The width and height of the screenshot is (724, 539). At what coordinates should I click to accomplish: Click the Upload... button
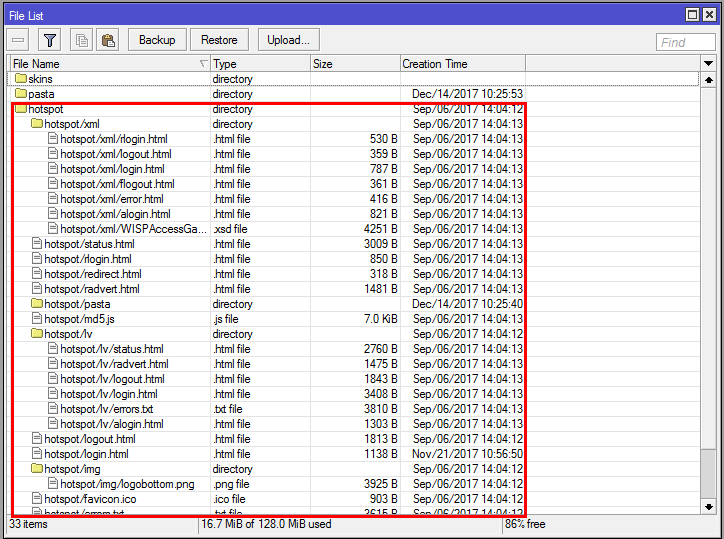(x=289, y=40)
